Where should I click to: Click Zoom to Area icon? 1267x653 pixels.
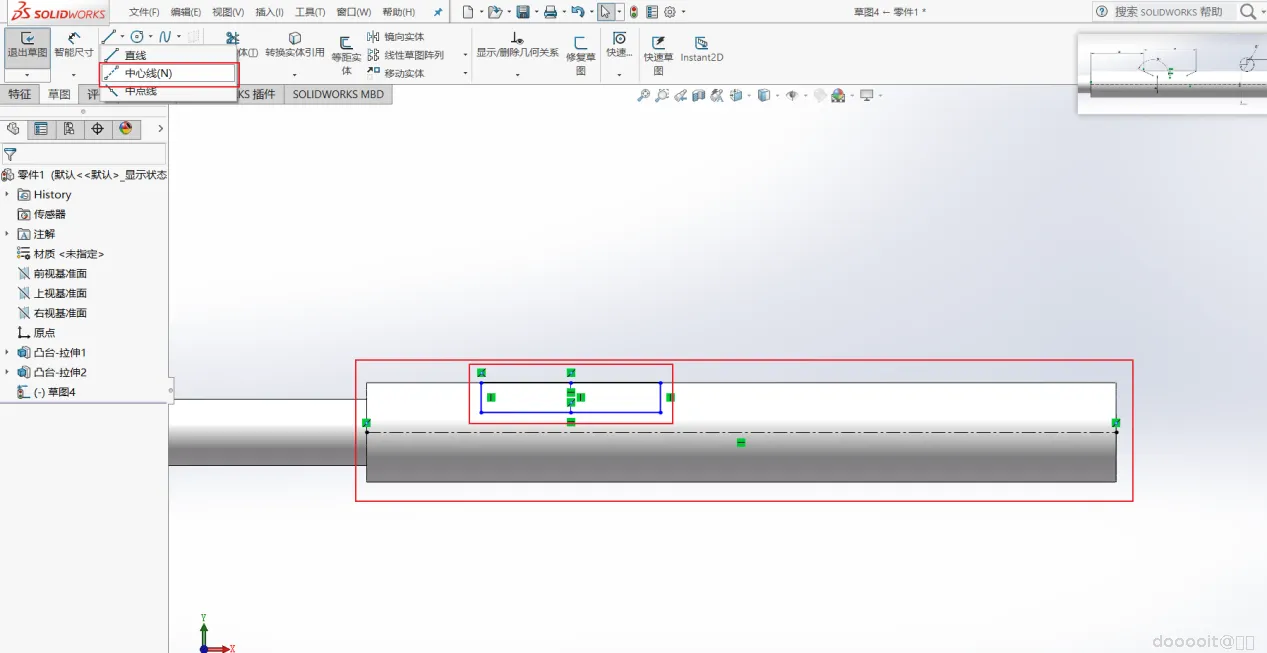point(662,96)
